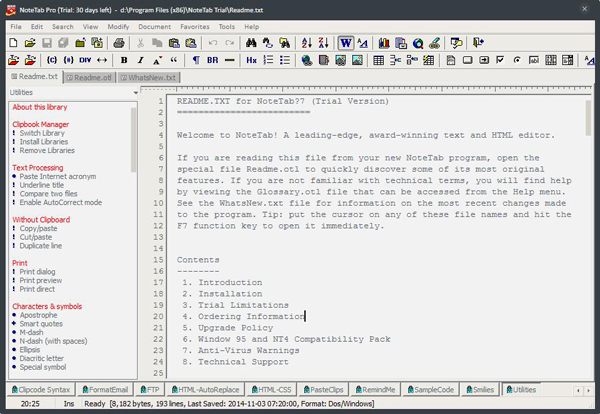Run Smart quotes clip
The image size is (600, 414).
(x=41, y=324)
